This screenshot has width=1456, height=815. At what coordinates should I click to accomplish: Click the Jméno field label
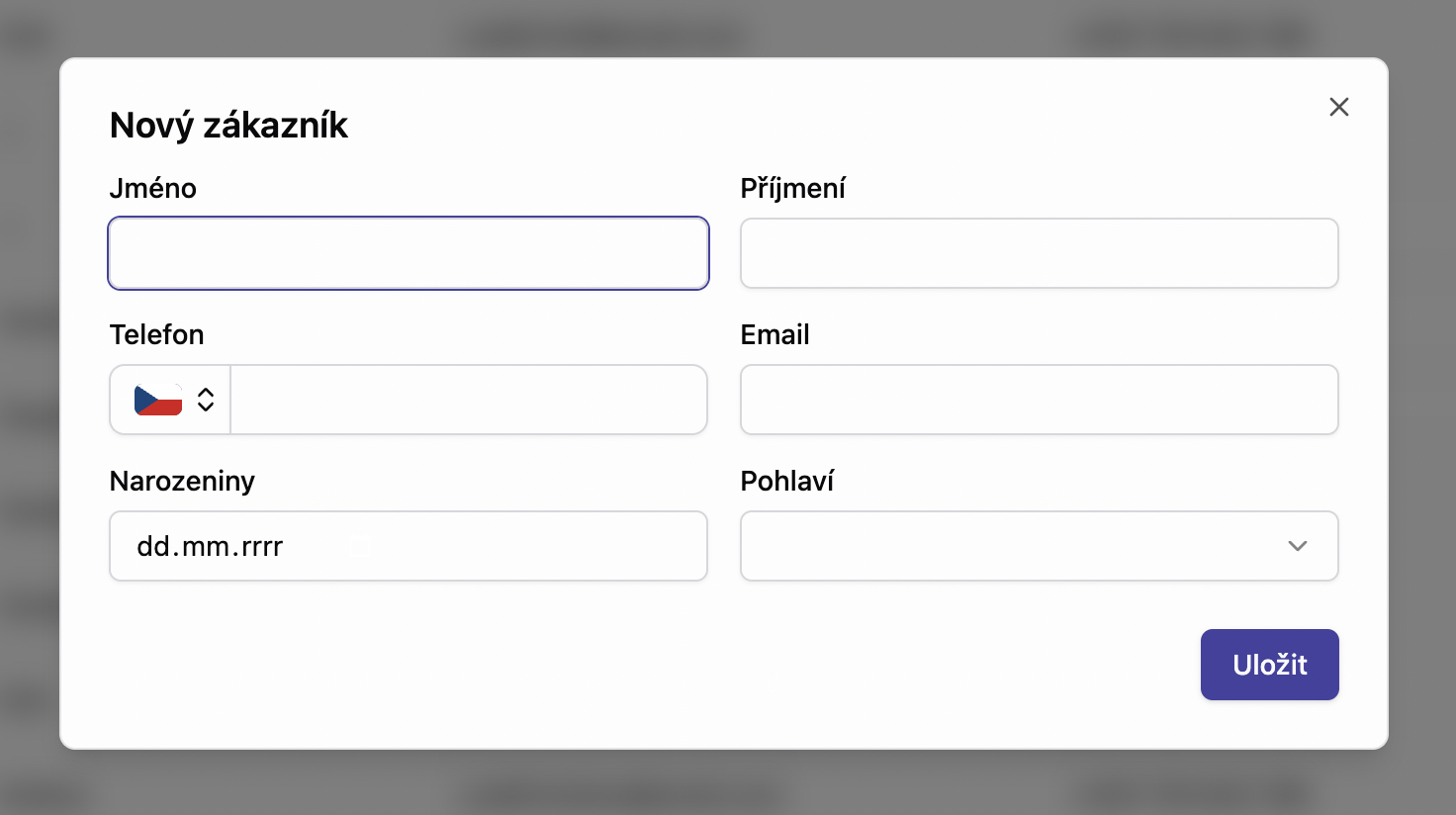153,188
